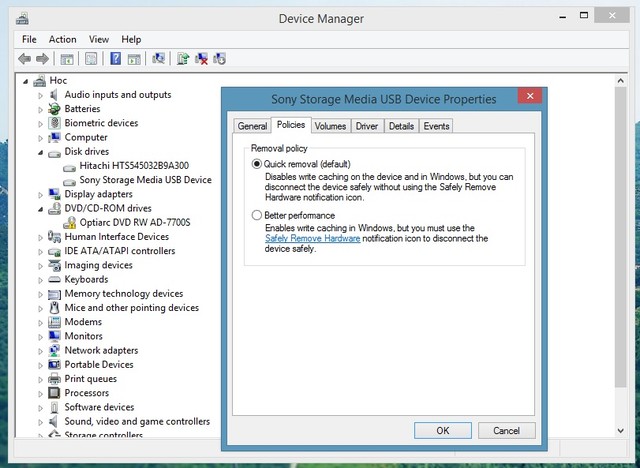Screen dimensions: 640x468
Task: Click the blue Help question-mark icon
Action: point(116,59)
